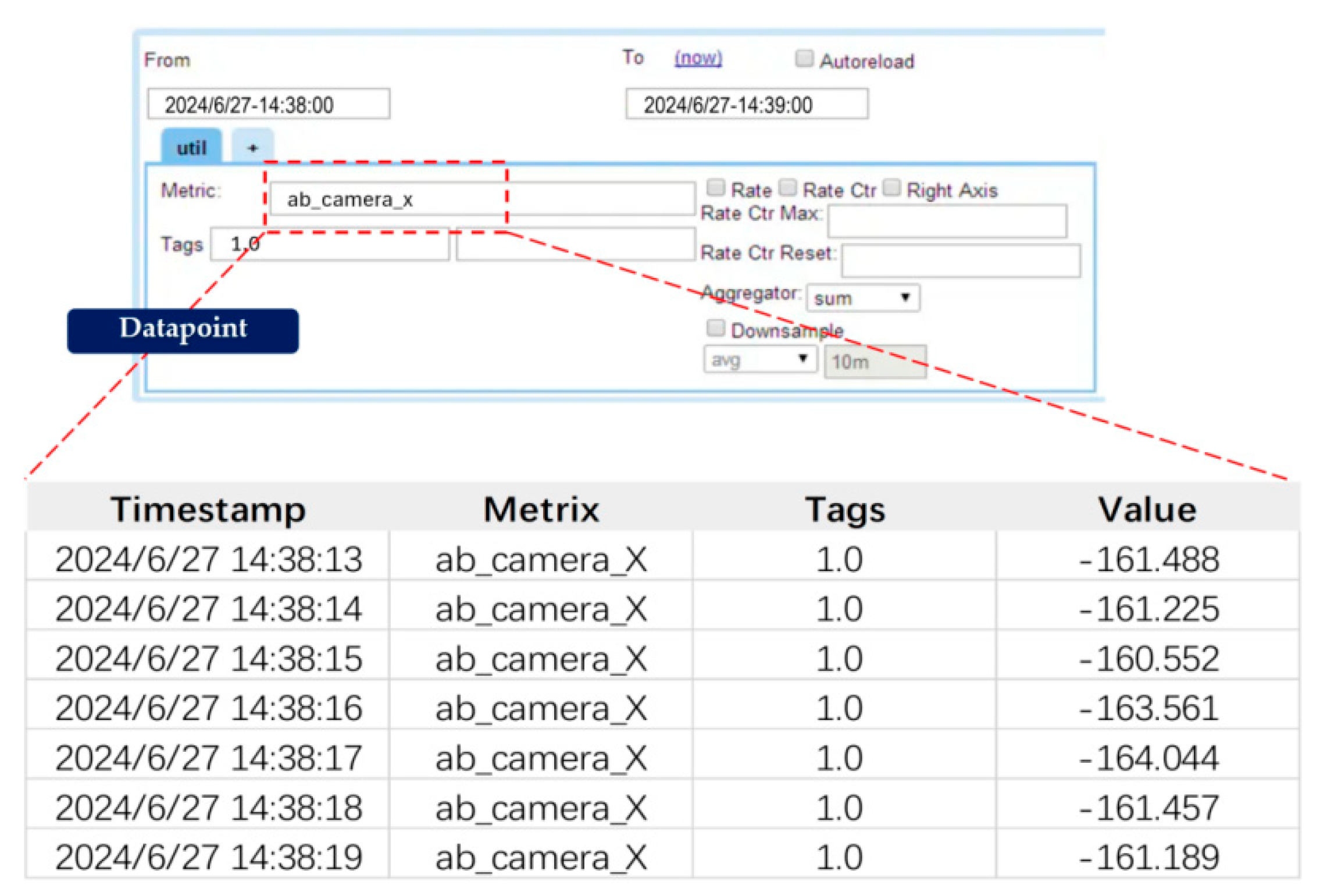Click the From date input field
Image resolution: width=1320 pixels, height=896 pixels.
pyautogui.click(x=268, y=104)
